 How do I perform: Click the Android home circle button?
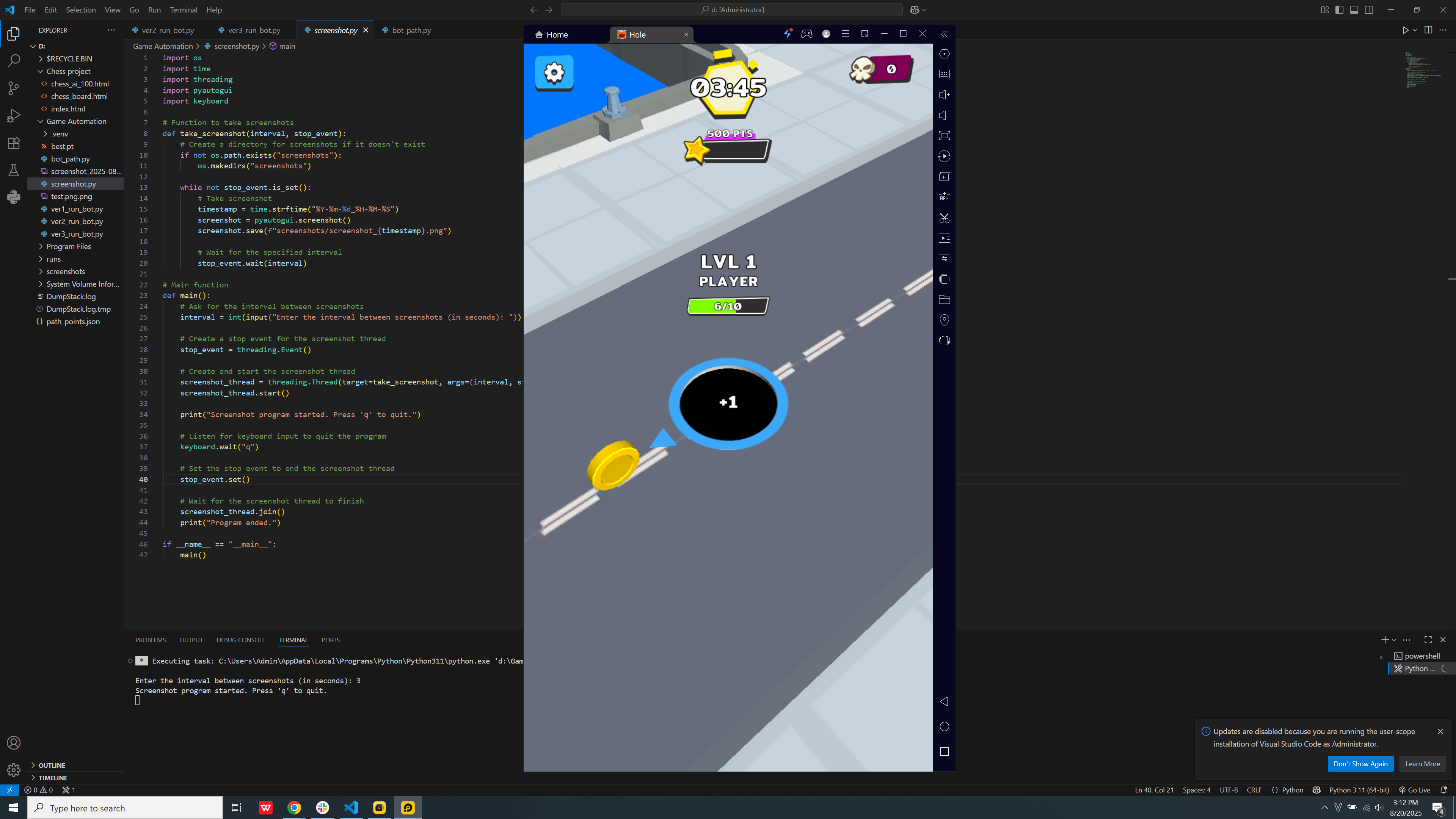(x=944, y=726)
